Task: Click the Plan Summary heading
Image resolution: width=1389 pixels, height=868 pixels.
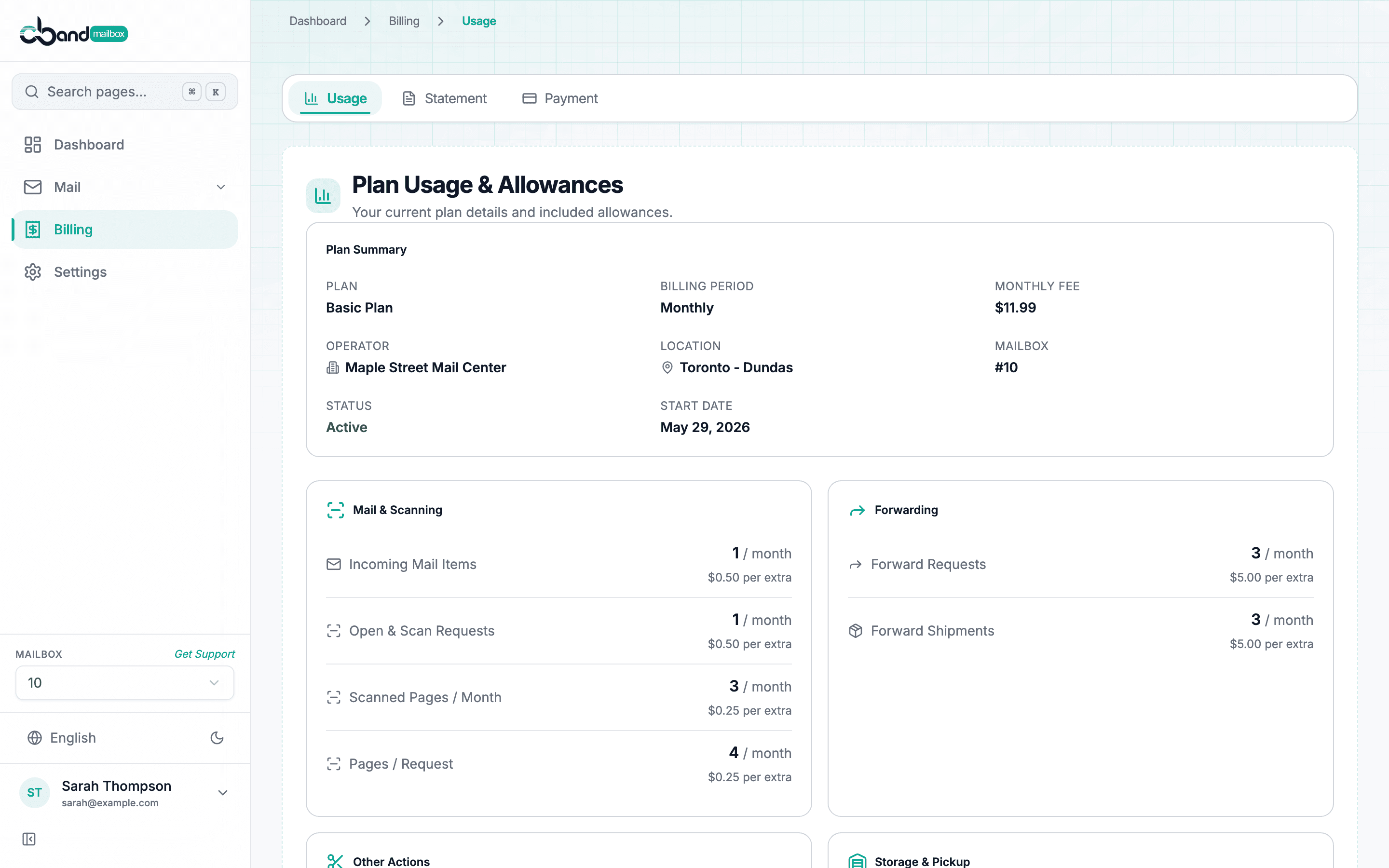Action: click(x=366, y=250)
